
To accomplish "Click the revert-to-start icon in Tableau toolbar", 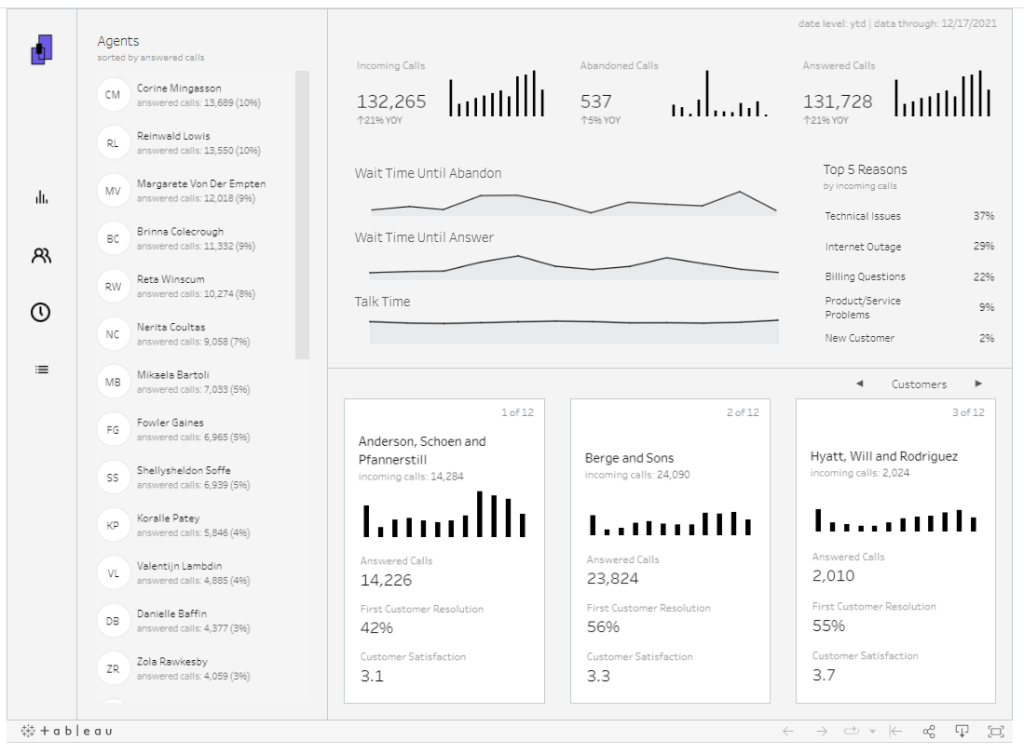I will click(x=896, y=731).
